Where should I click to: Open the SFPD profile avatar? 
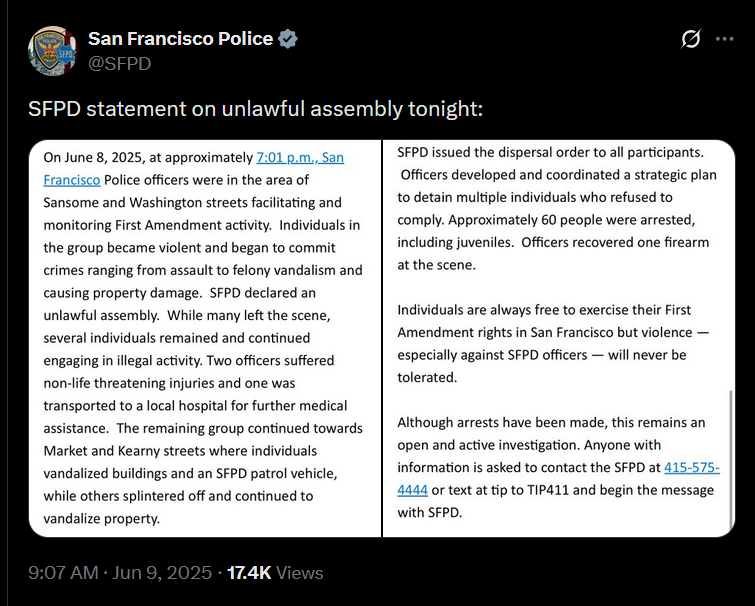(x=53, y=49)
